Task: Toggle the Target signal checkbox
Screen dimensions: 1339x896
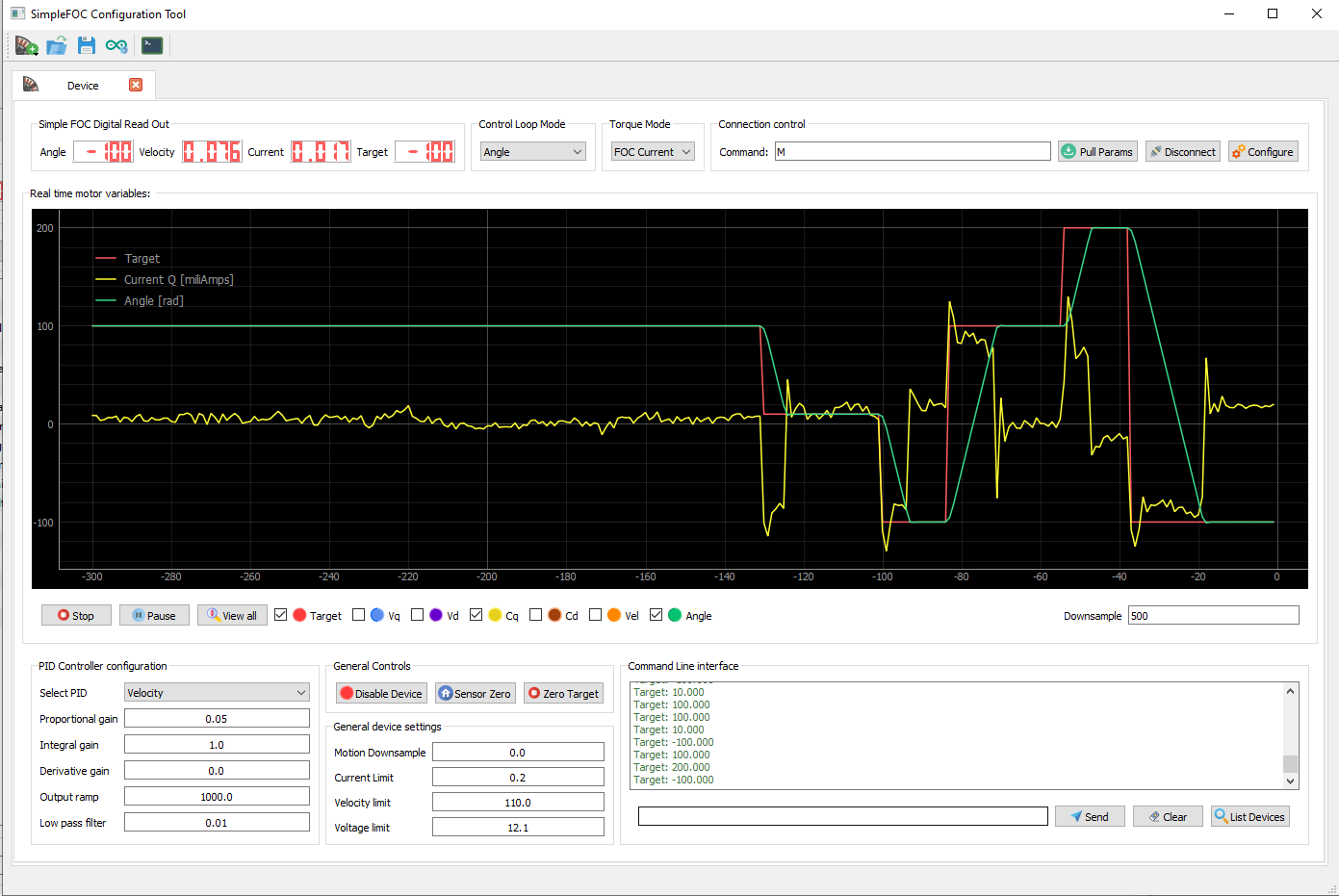Action: (x=281, y=615)
